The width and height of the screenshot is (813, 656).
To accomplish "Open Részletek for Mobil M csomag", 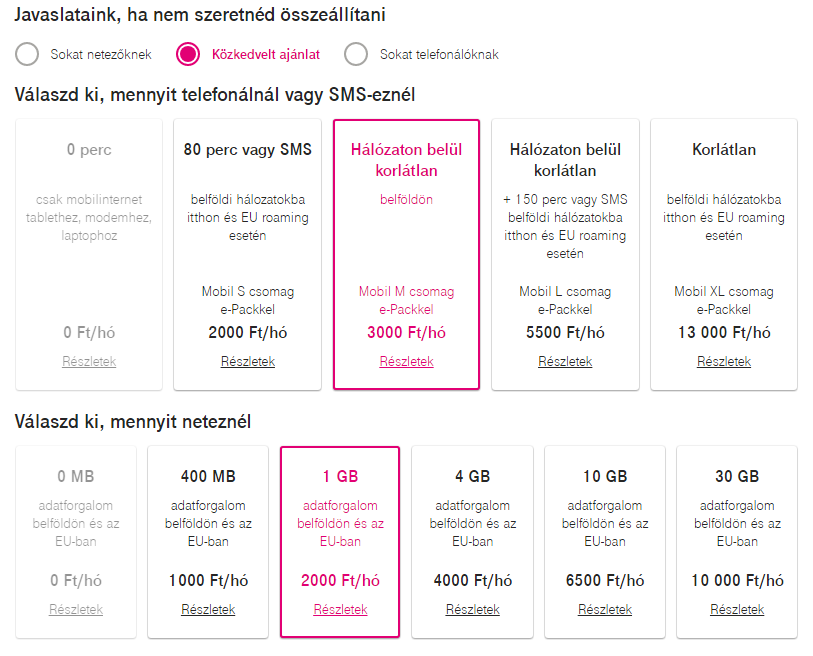I will (406, 361).
